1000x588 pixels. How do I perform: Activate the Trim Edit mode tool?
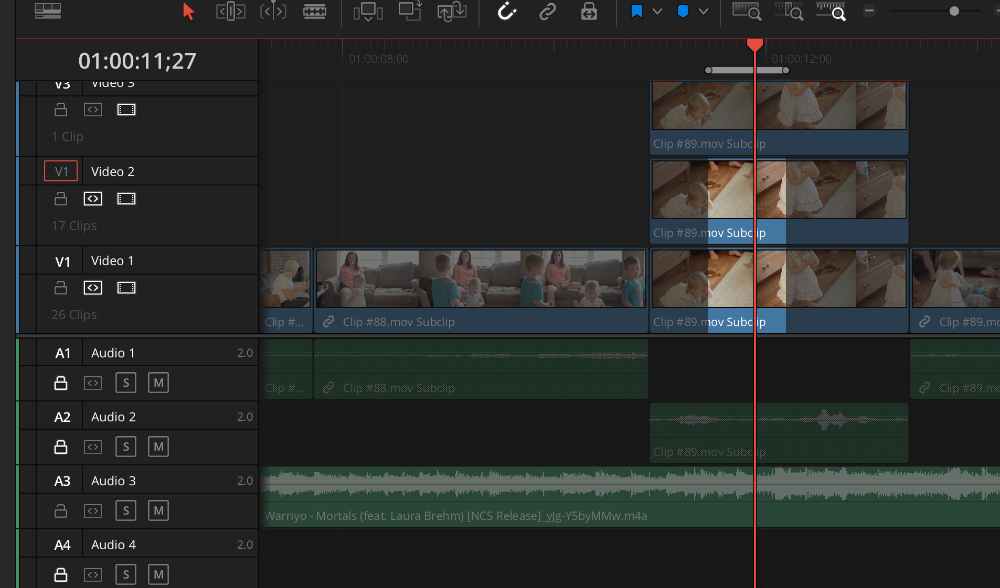pos(230,11)
